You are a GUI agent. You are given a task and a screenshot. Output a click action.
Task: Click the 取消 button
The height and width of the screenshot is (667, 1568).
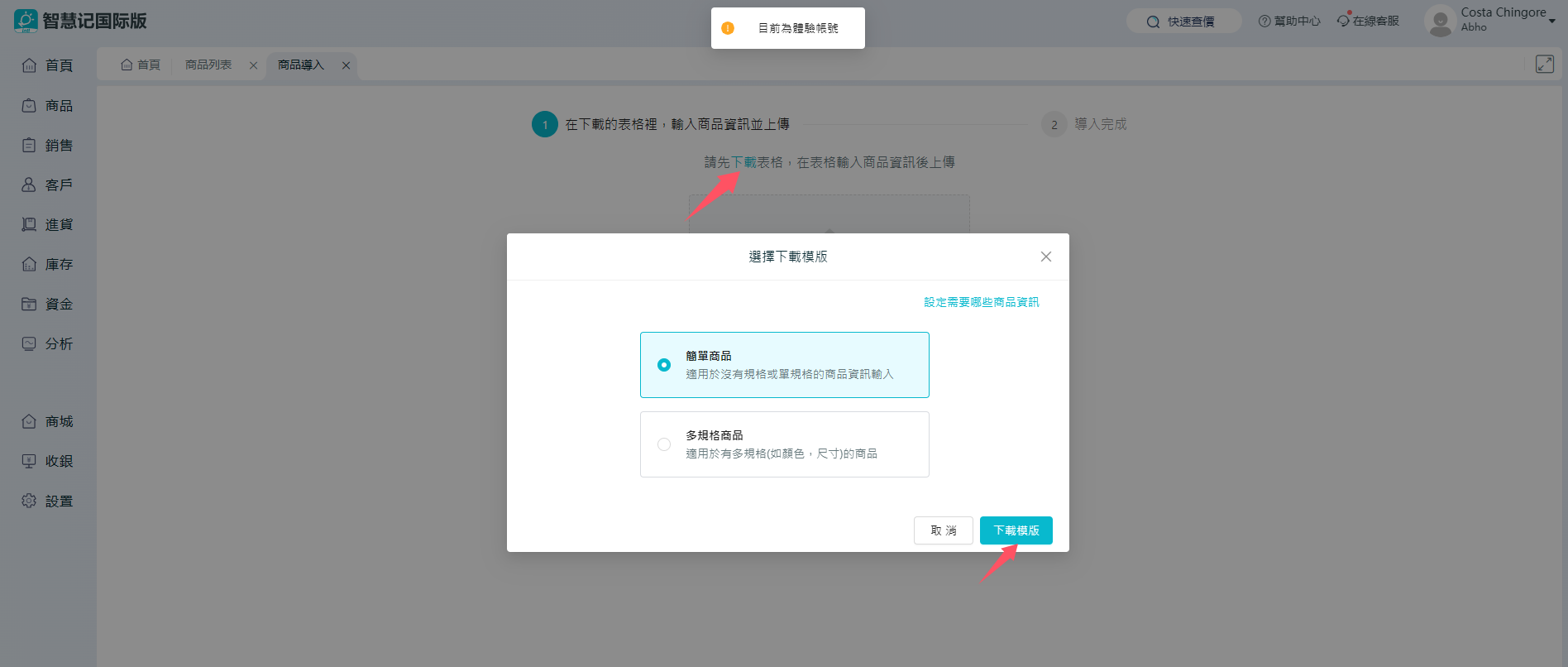pos(943,530)
